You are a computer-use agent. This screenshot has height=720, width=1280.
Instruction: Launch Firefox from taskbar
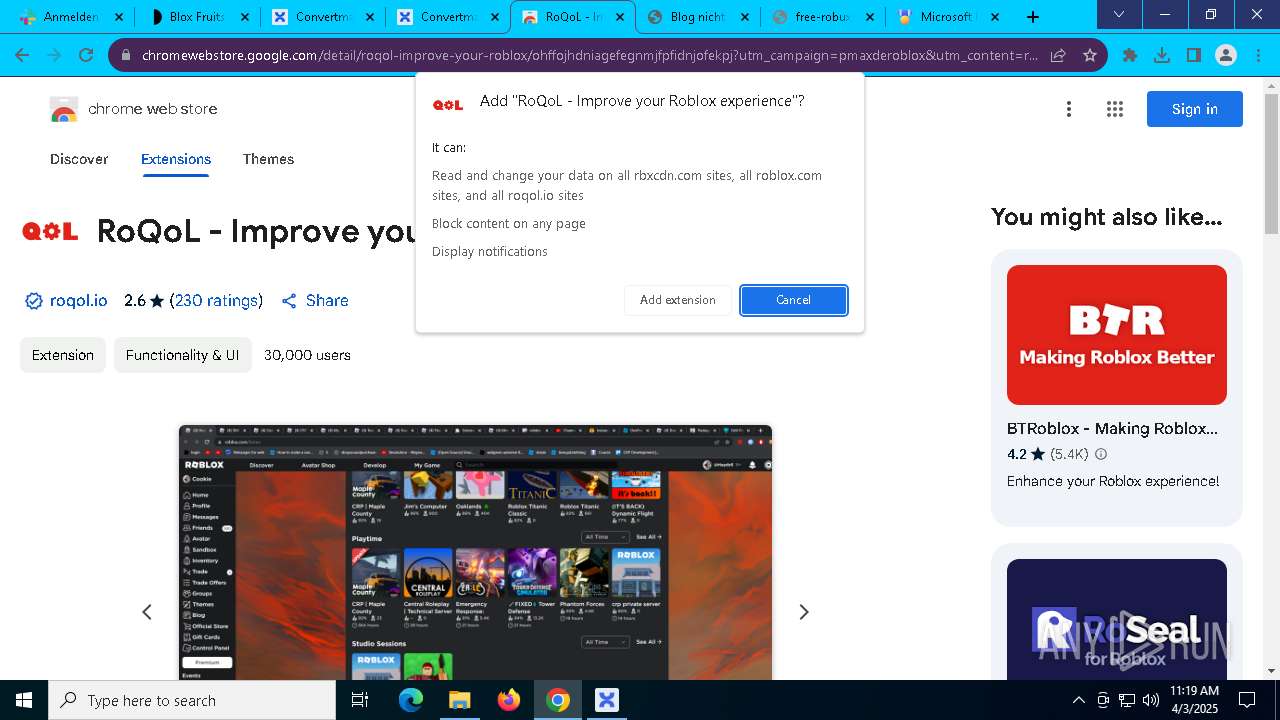pos(509,700)
